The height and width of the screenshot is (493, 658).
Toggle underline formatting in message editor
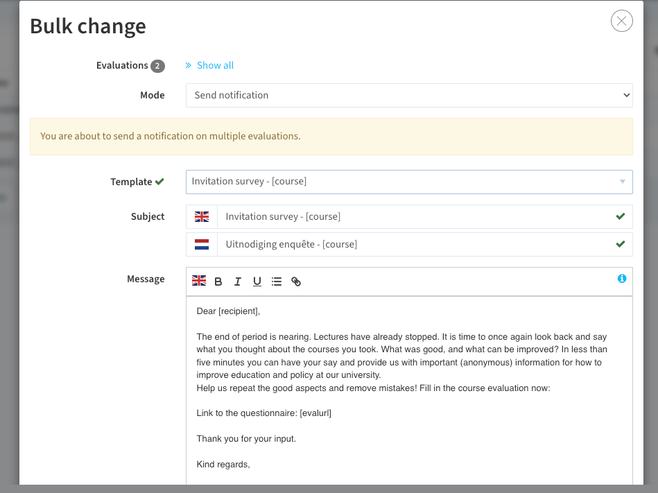(x=257, y=282)
